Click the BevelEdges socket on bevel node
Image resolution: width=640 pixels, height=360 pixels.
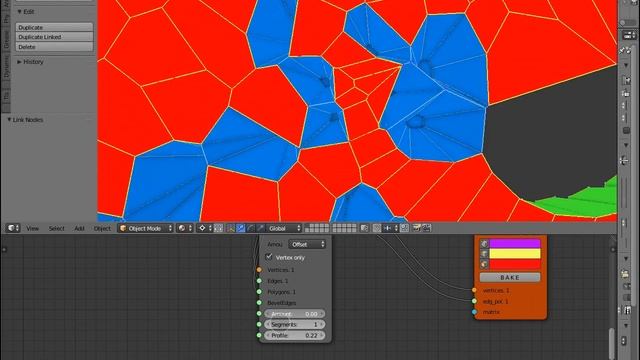259,303
